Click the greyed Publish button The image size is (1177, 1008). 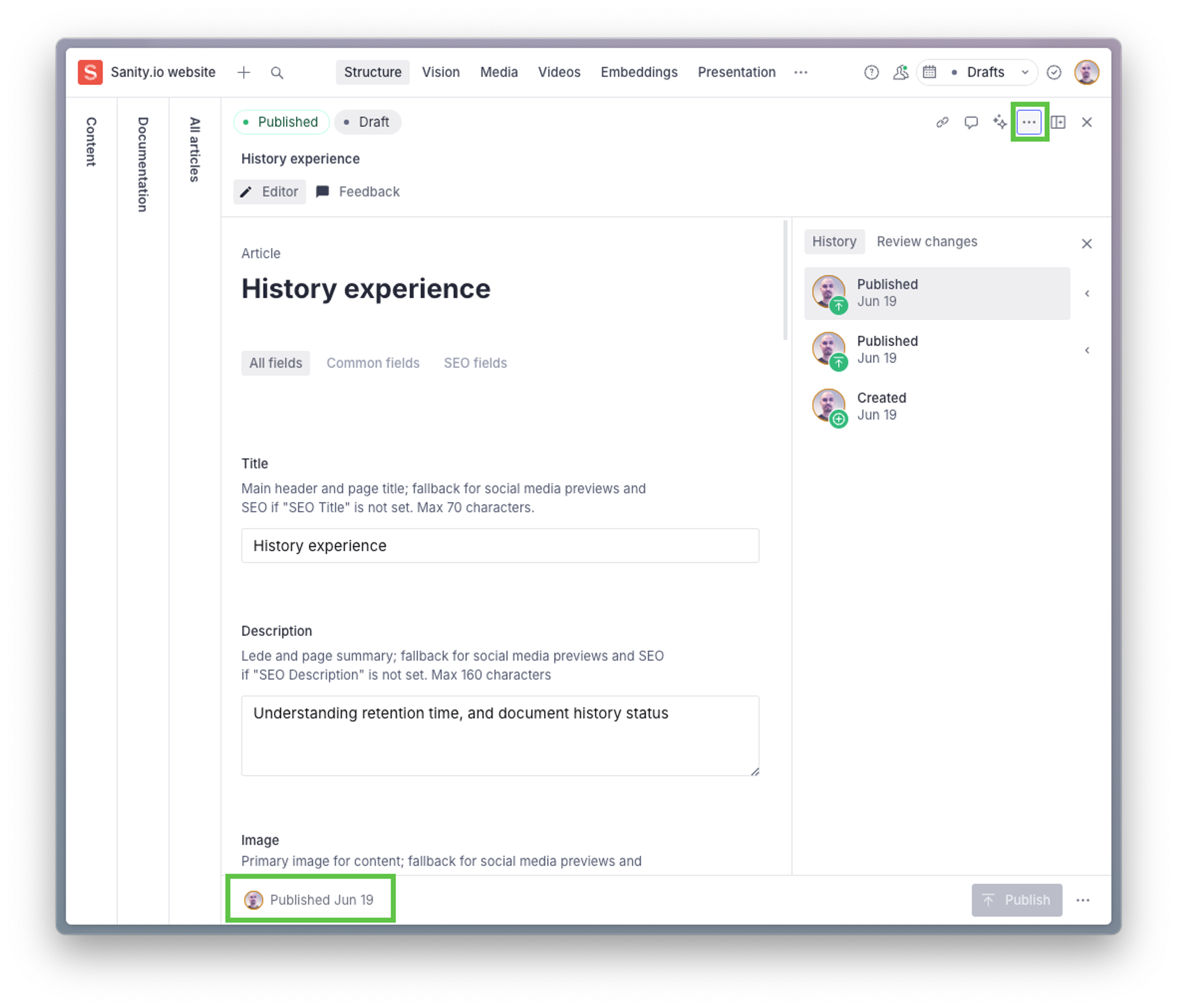click(x=1016, y=900)
